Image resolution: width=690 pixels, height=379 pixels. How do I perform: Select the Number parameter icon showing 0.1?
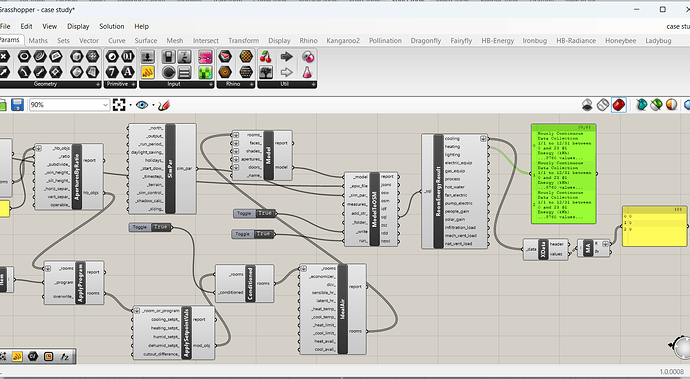click(x=128, y=56)
